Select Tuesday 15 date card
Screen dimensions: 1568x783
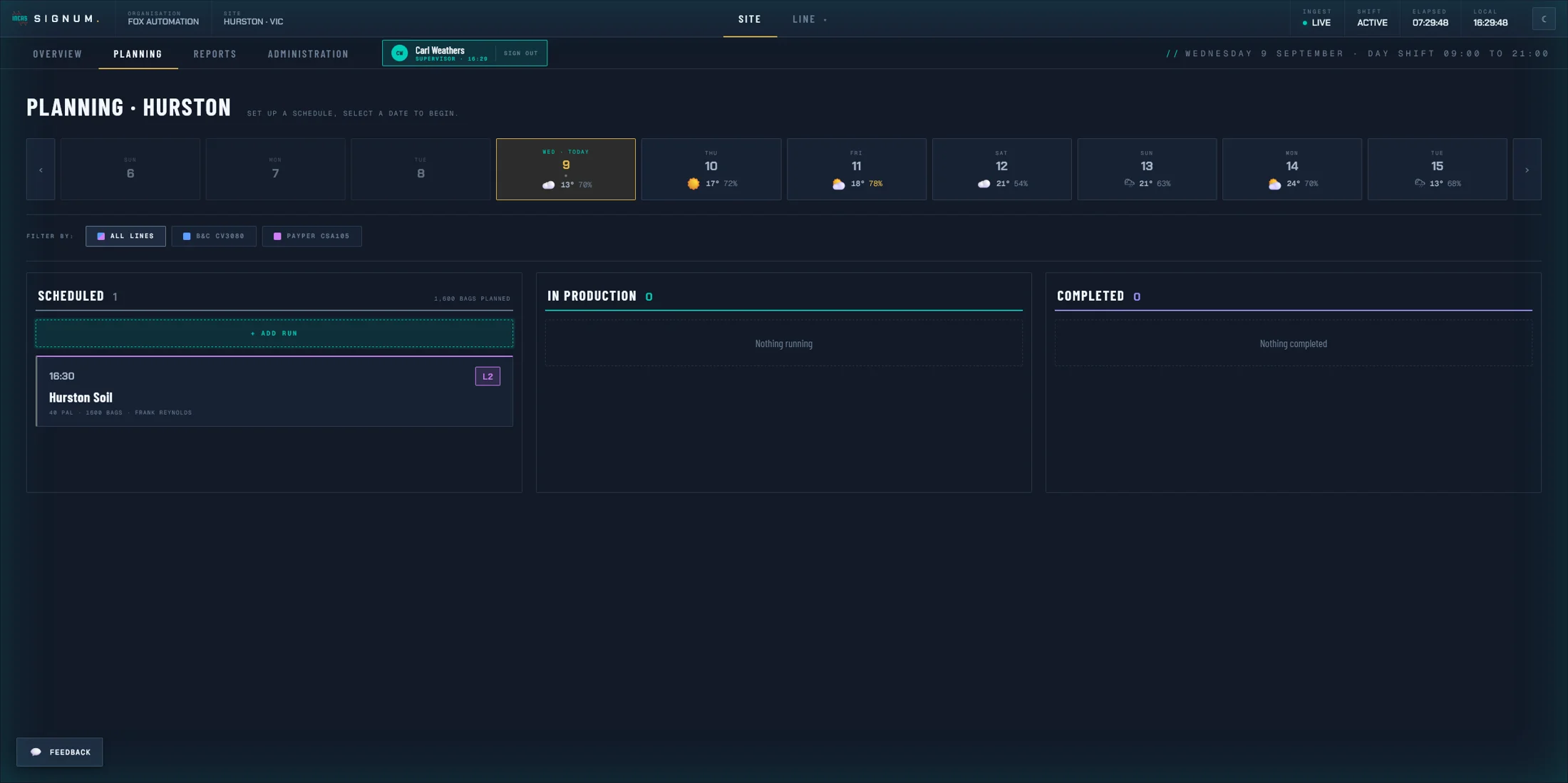[x=1438, y=170]
